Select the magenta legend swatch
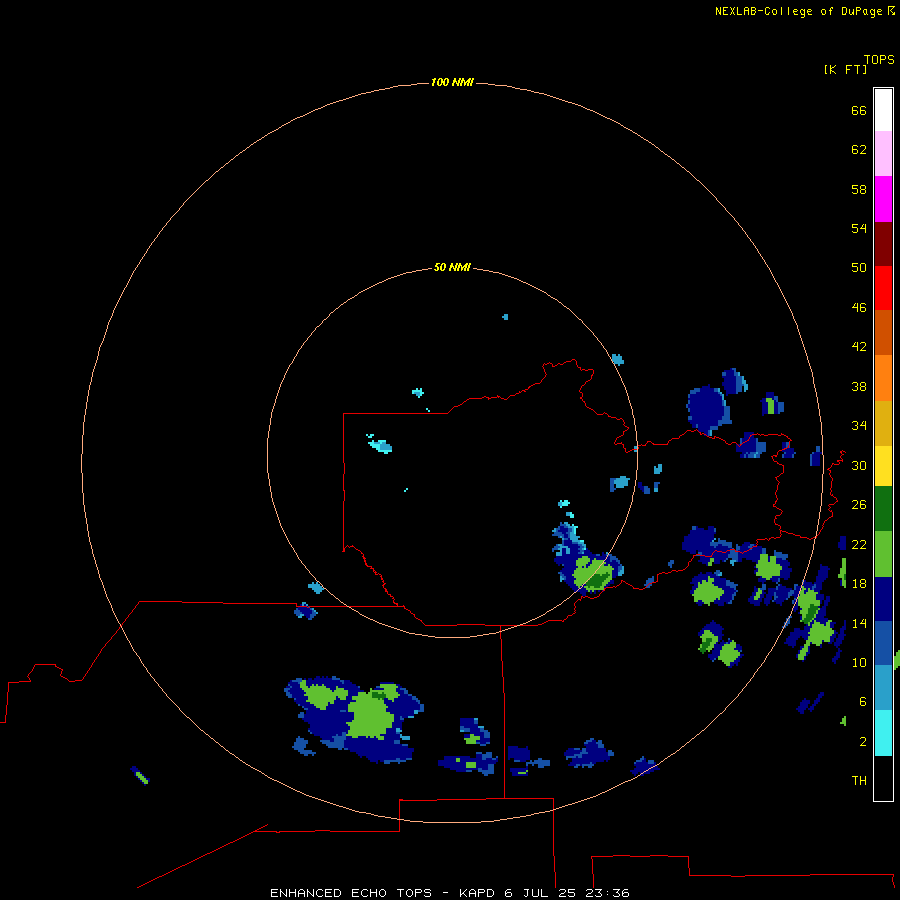900x900 pixels. [883, 199]
